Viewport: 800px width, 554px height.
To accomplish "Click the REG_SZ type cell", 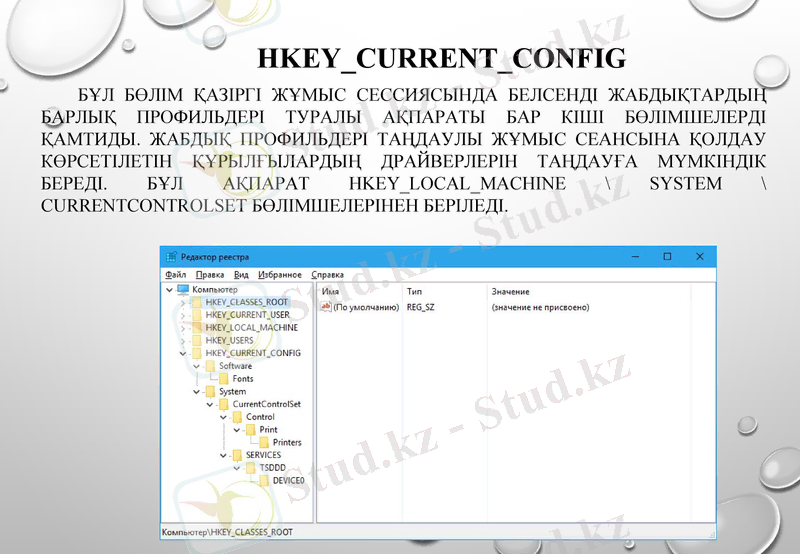I will (420, 307).
